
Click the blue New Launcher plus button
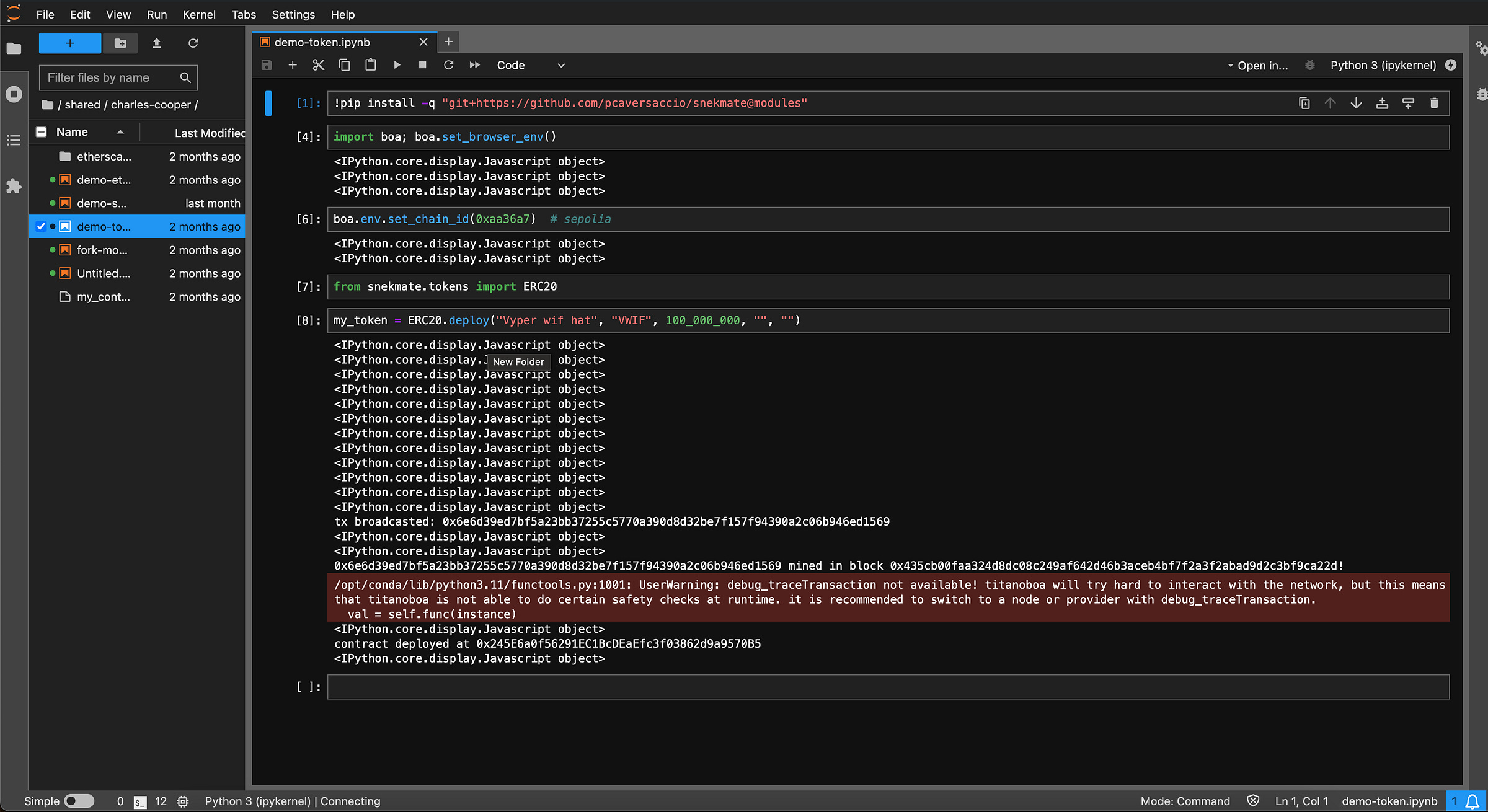[70, 43]
